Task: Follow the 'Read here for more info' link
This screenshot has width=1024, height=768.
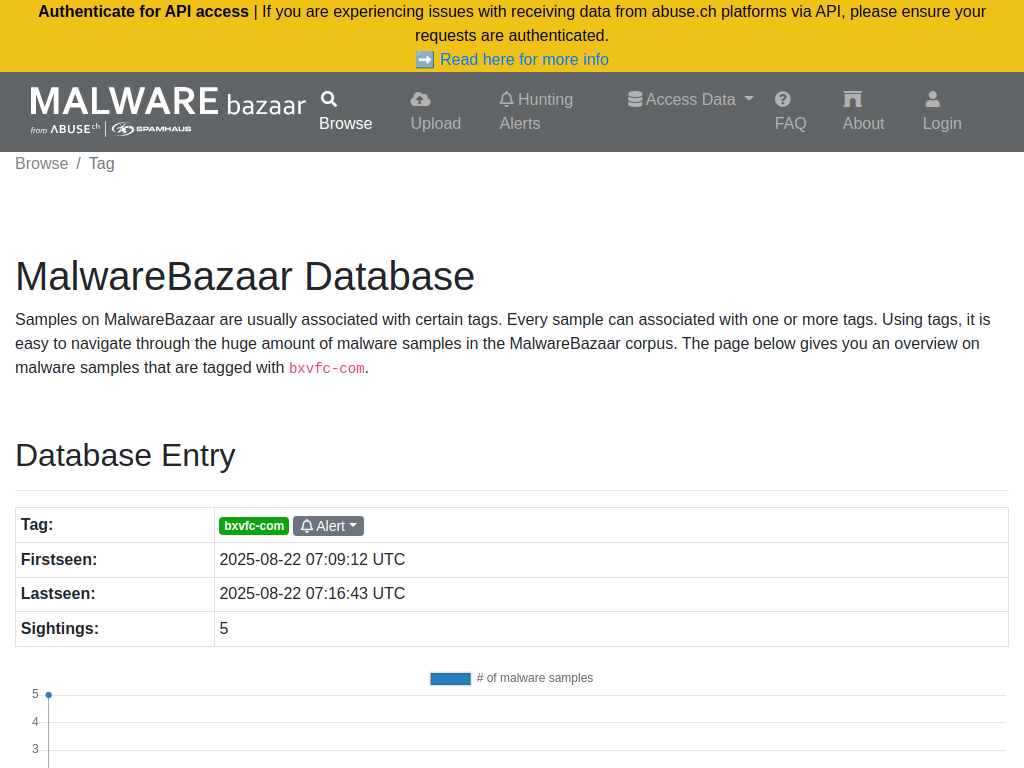Action: point(524,59)
